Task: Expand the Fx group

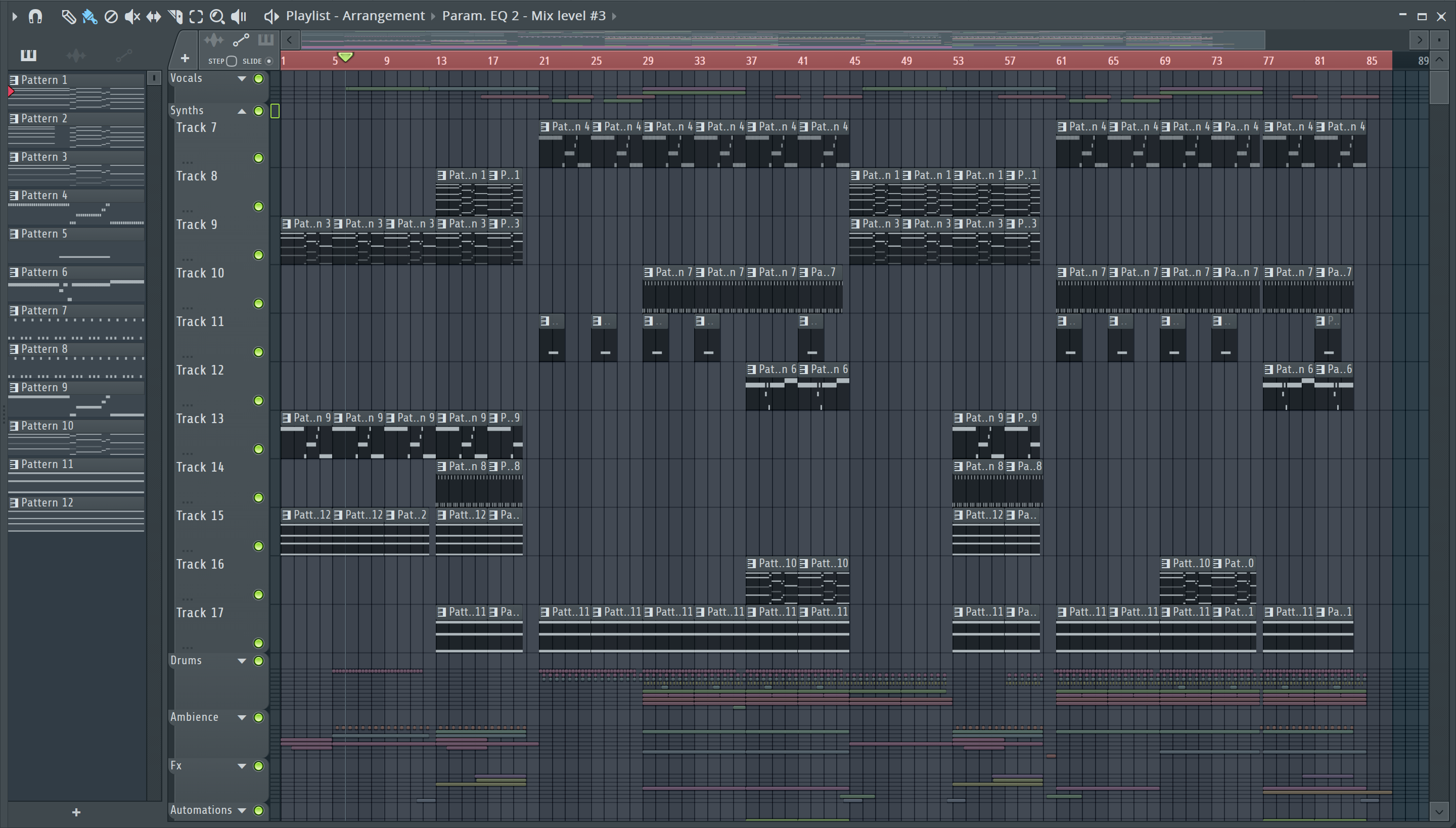Action: coord(242,766)
